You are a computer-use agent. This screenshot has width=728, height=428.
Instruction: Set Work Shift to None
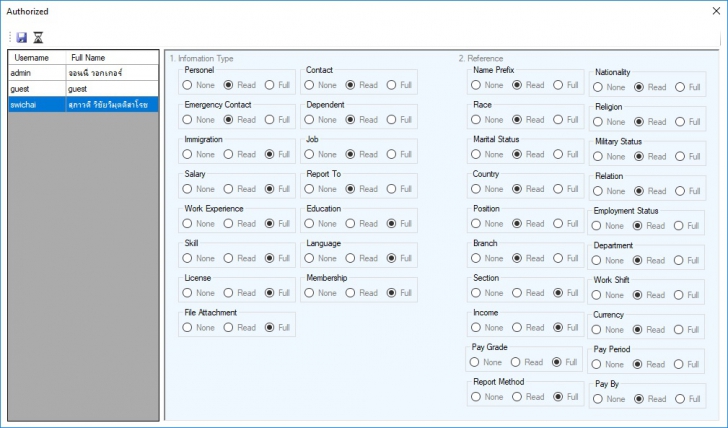point(608,295)
